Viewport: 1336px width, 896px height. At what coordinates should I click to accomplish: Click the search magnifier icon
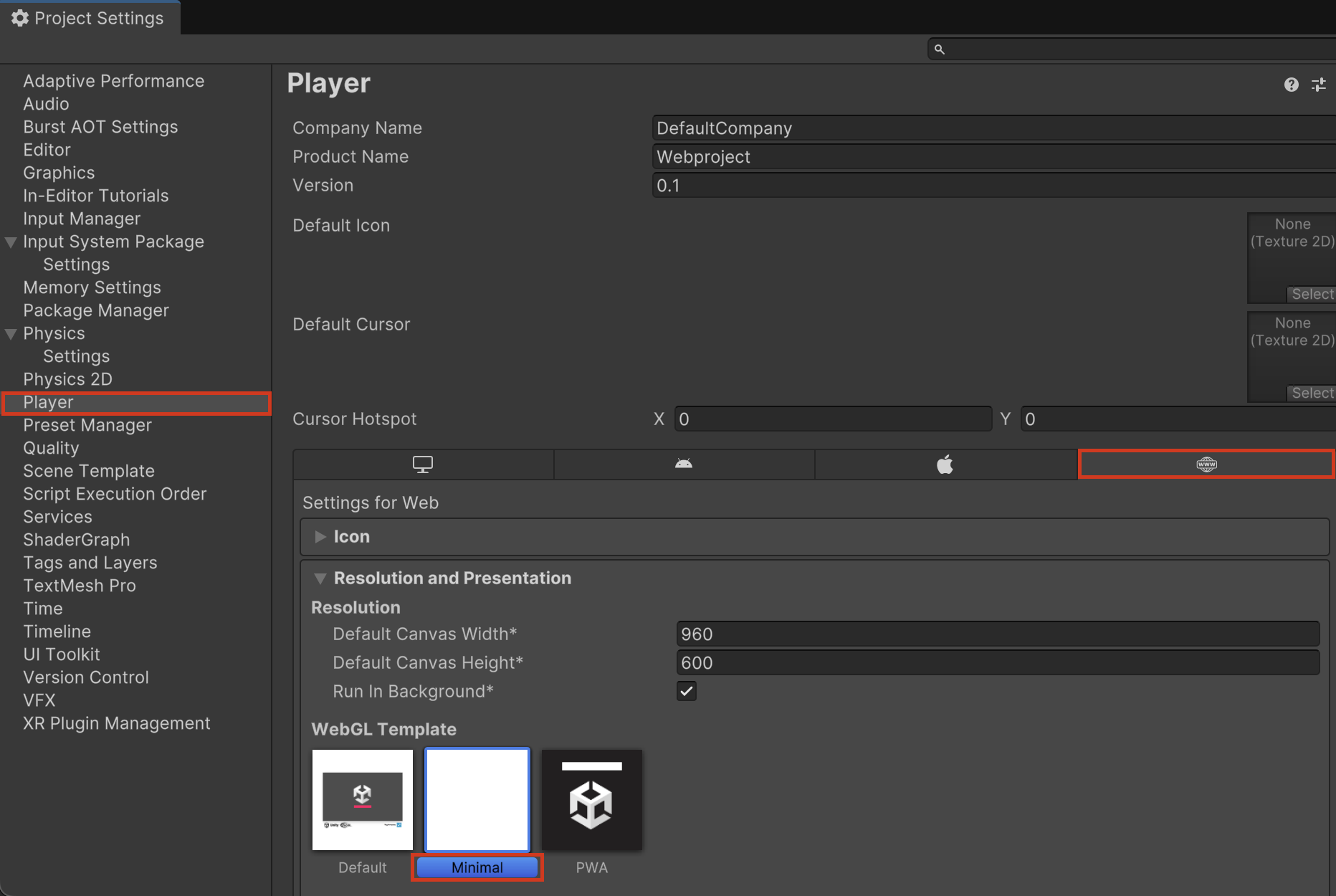click(x=939, y=49)
